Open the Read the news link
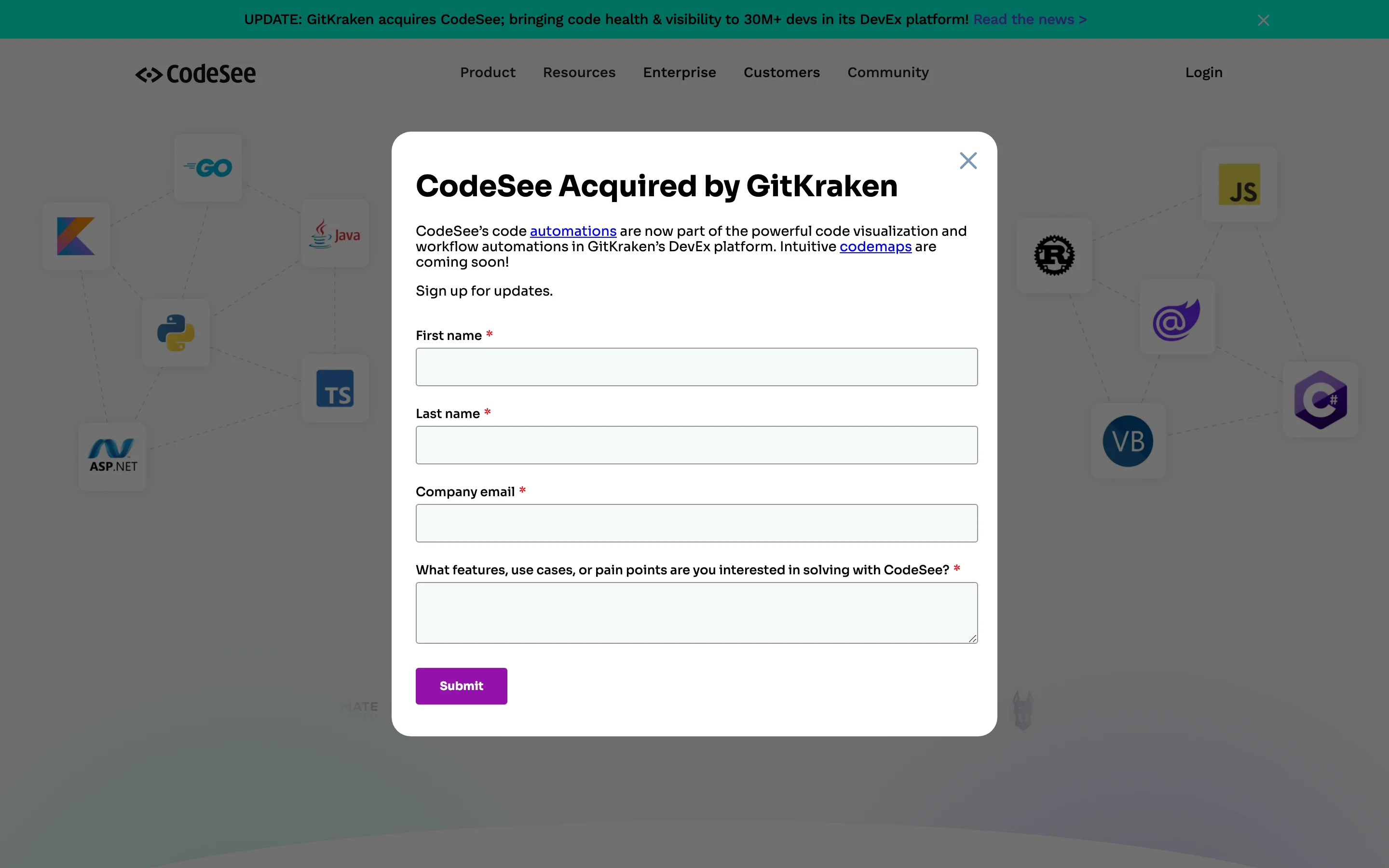1389x868 pixels. pos(1030,19)
